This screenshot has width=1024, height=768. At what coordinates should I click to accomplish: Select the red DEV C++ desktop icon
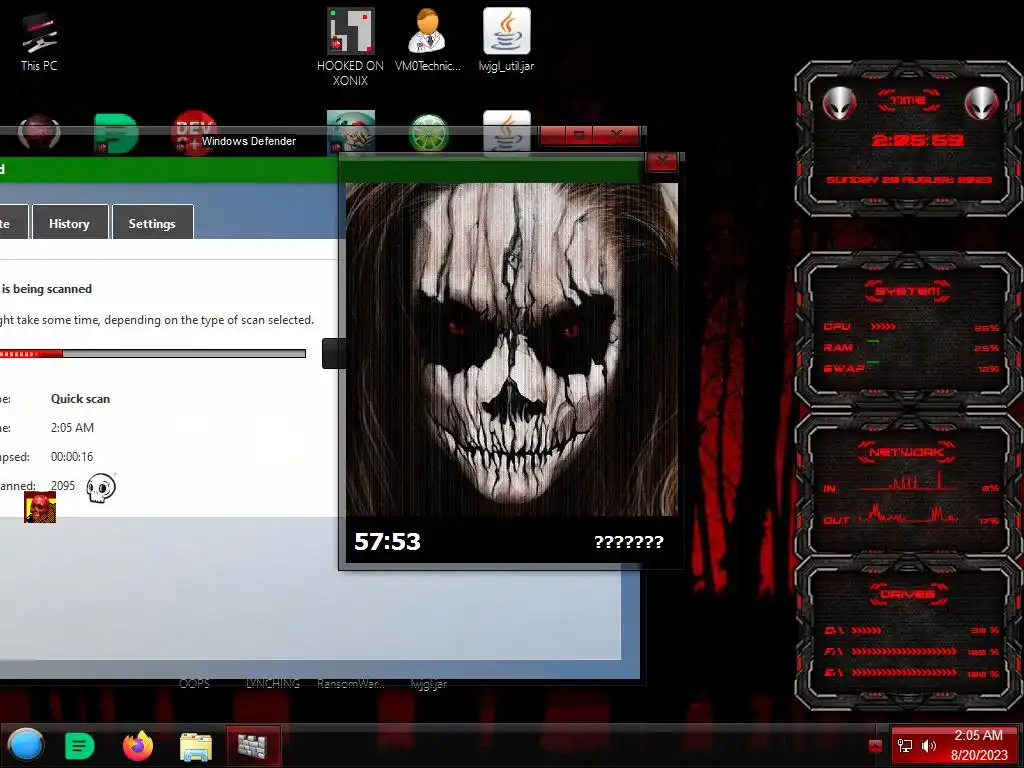coord(194,133)
